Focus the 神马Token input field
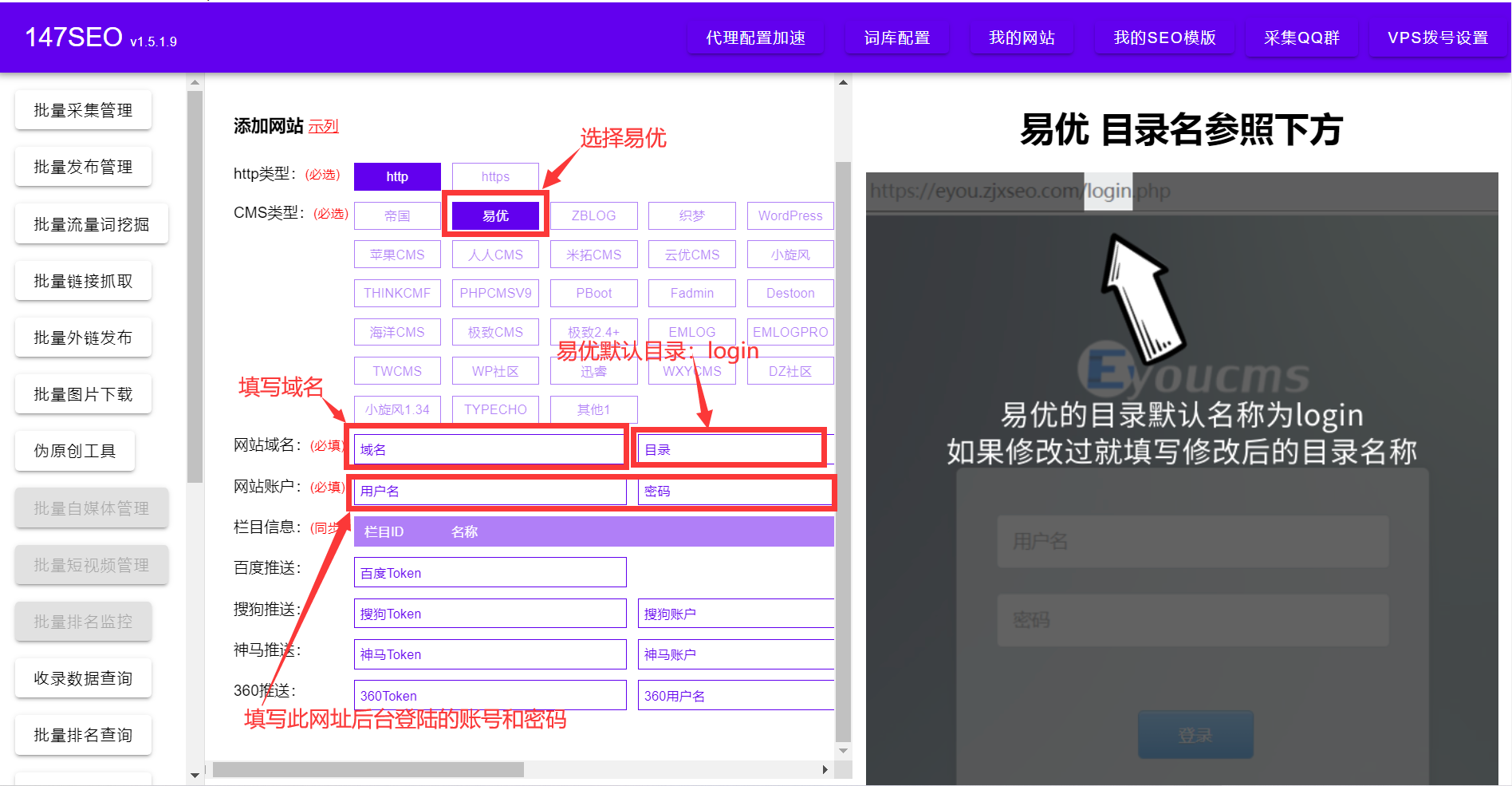 pos(490,654)
